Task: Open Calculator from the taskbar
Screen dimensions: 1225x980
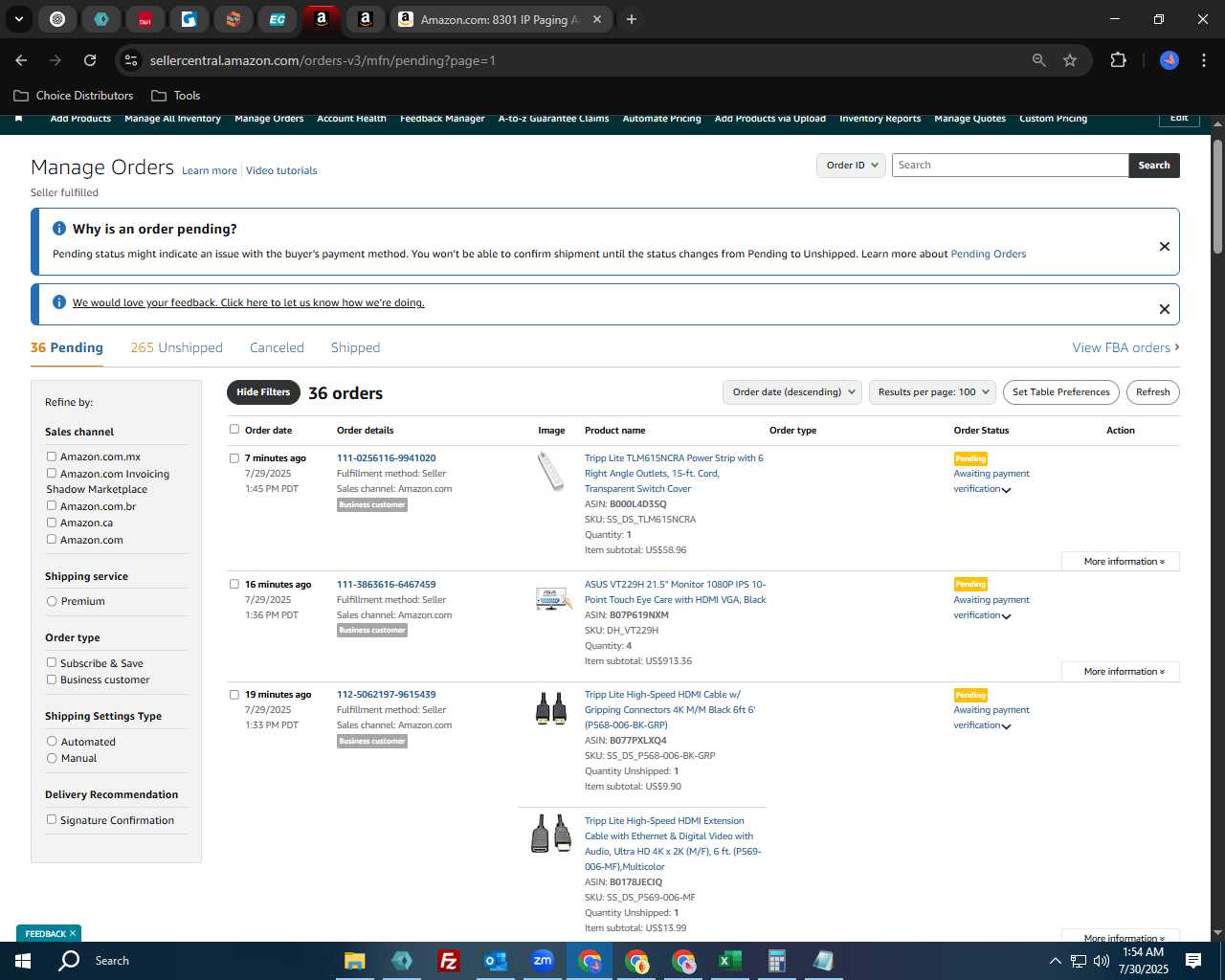Action: pyautogui.click(x=777, y=961)
